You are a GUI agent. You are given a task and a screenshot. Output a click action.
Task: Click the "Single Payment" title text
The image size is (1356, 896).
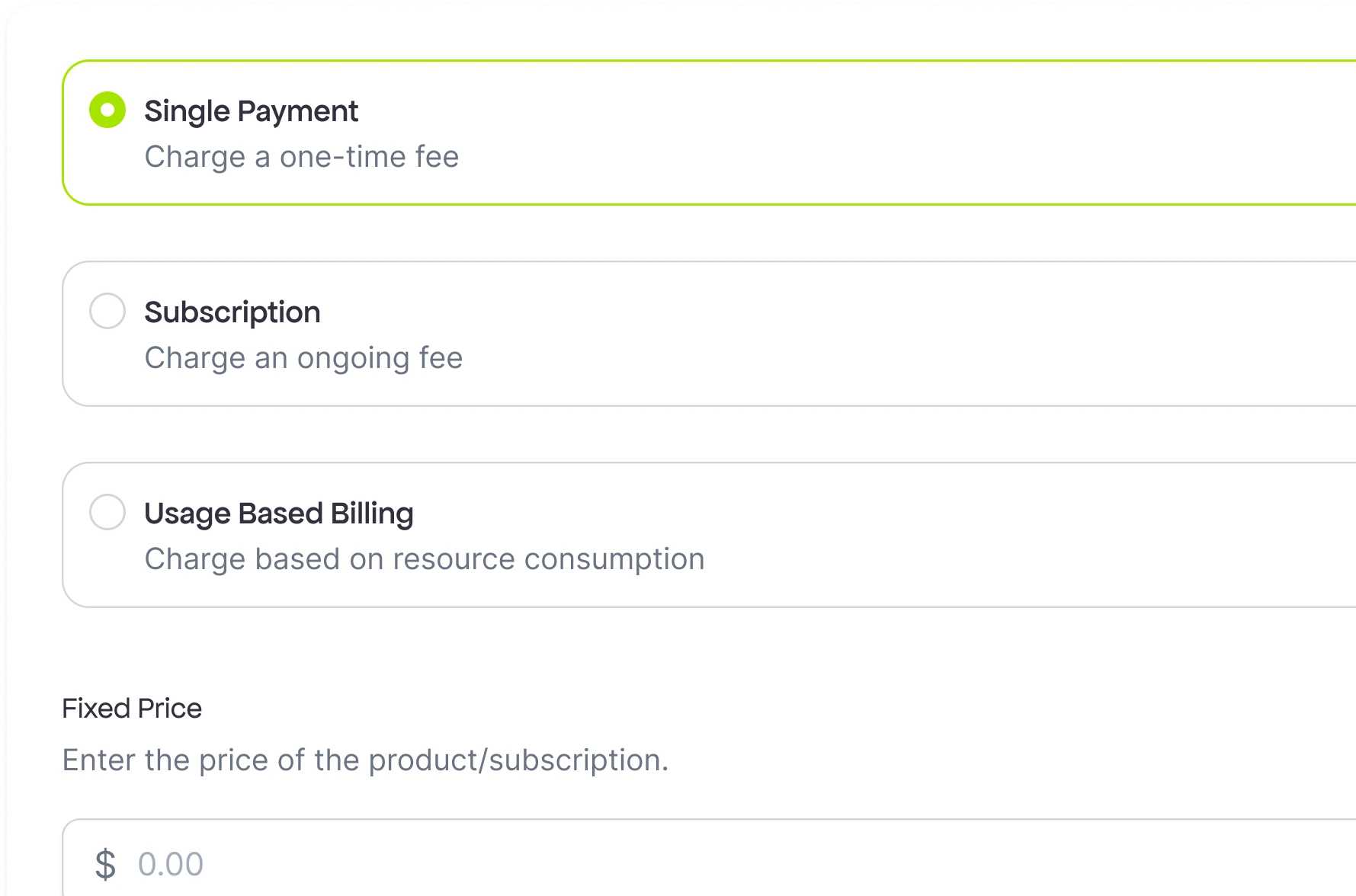[x=251, y=111]
